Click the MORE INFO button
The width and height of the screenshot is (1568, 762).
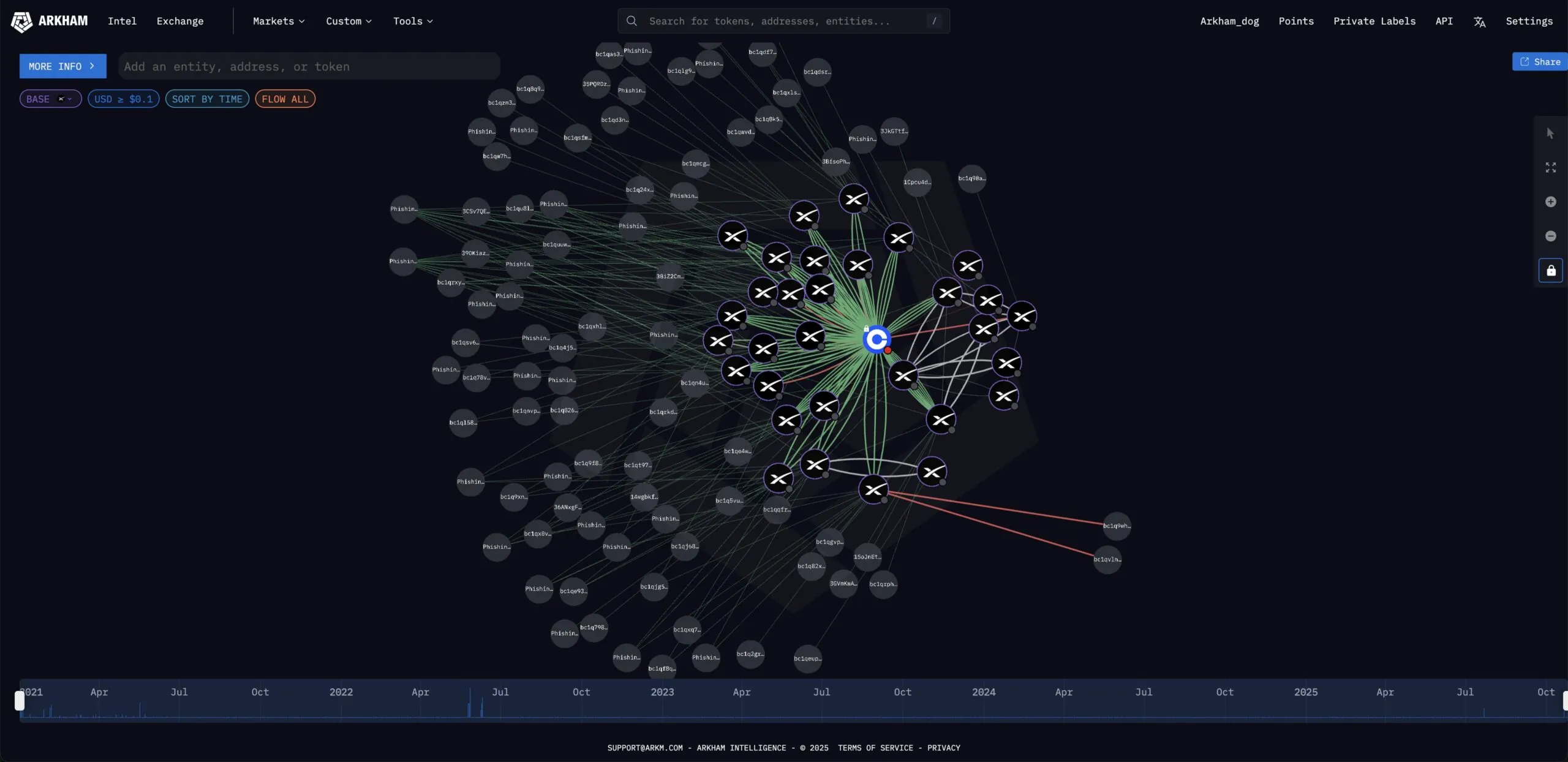[62, 66]
